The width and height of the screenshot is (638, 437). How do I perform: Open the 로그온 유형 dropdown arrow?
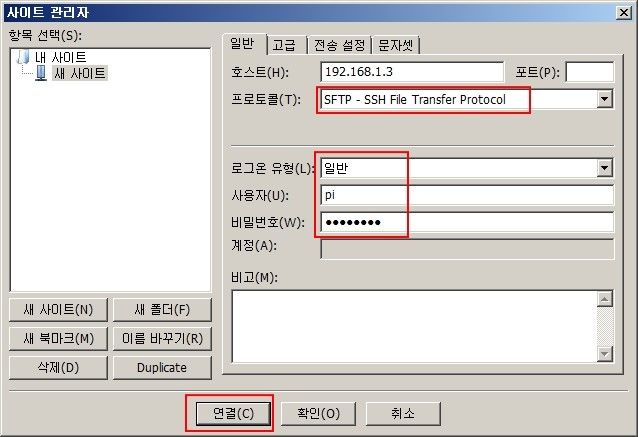point(605,168)
